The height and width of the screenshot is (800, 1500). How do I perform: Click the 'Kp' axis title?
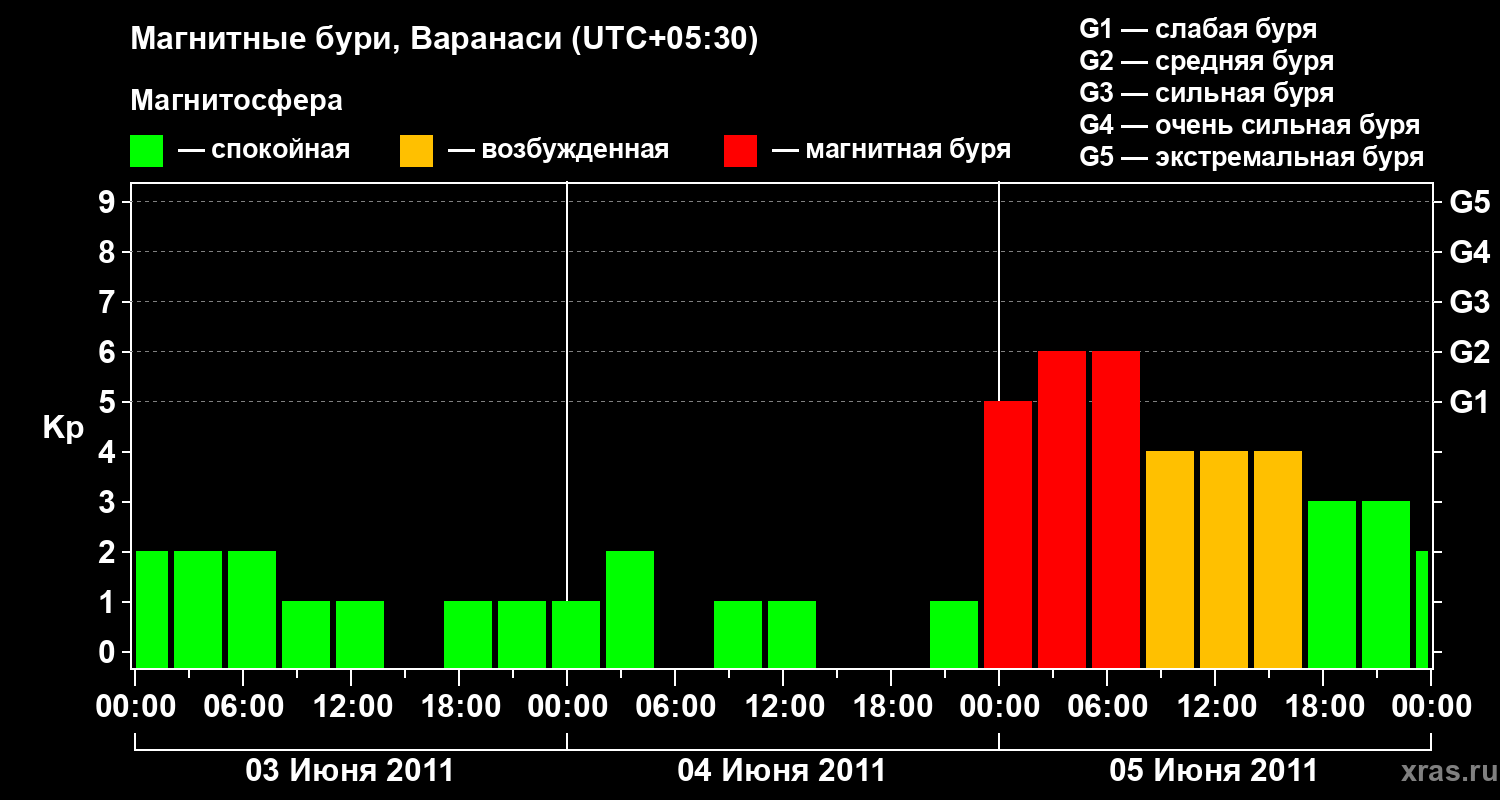(x=63, y=427)
